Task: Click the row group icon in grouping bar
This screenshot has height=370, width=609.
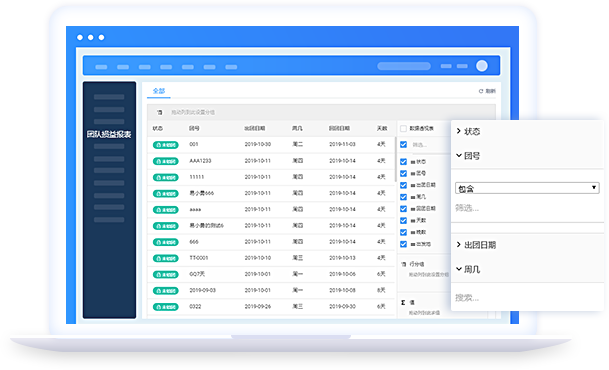Action: [159, 113]
